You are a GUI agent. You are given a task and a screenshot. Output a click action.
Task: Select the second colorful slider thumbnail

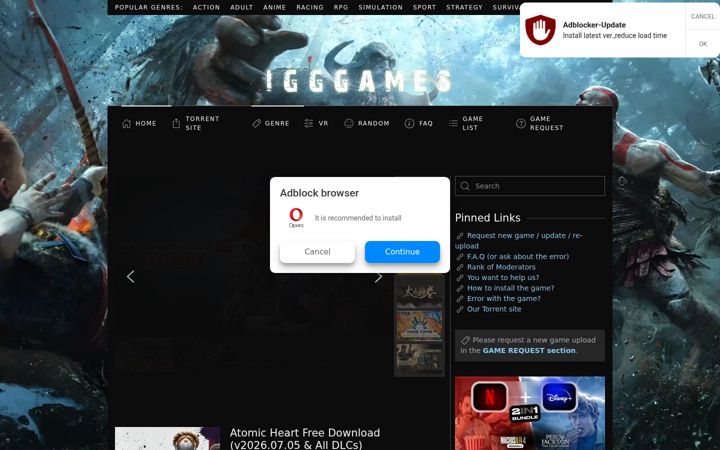click(x=419, y=325)
